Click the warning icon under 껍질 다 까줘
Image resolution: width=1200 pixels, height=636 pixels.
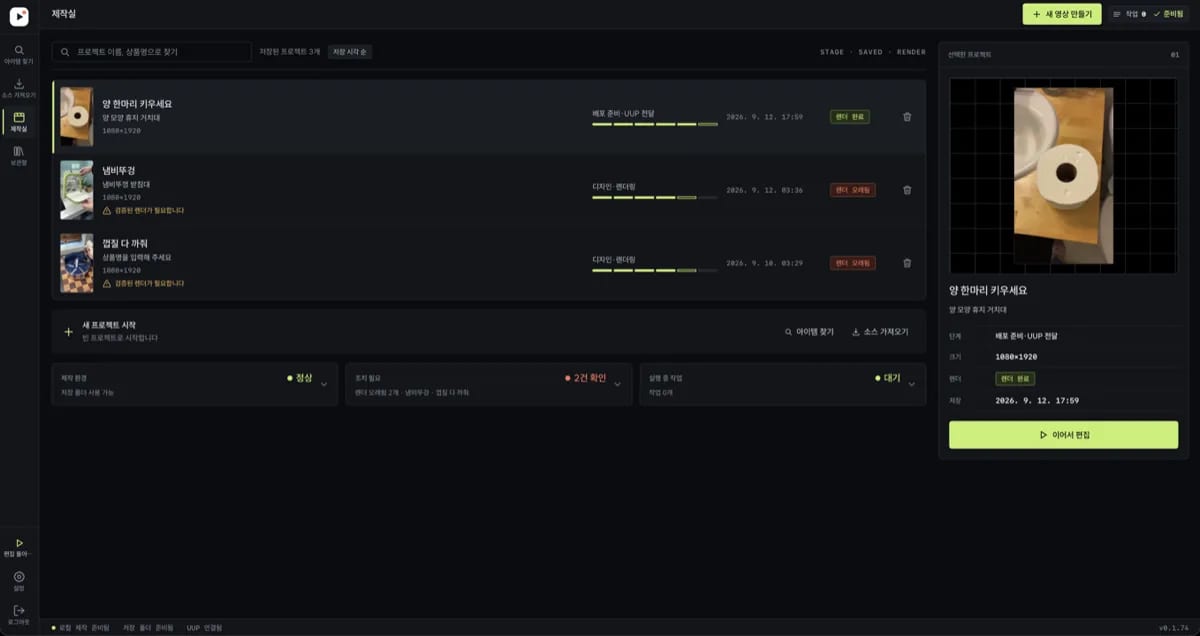coord(107,284)
